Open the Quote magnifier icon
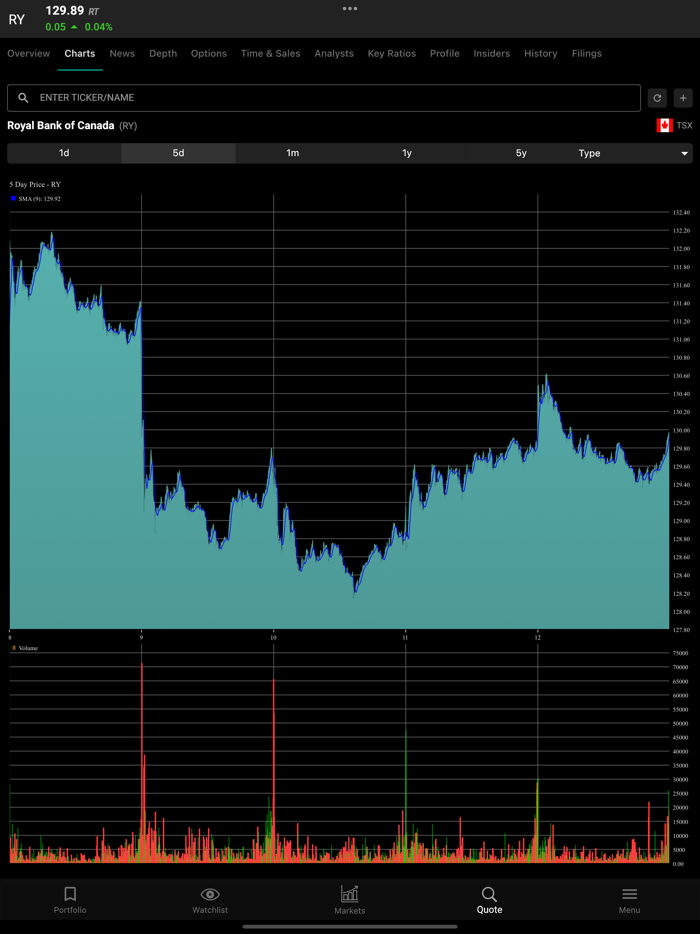Image resolution: width=700 pixels, height=934 pixels. click(489, 894)
